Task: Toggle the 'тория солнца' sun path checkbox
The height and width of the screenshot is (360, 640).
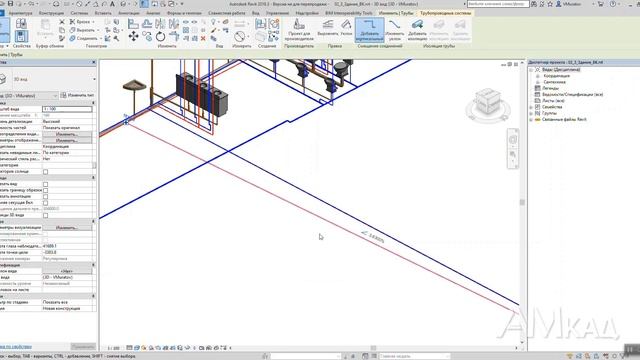Action: 45,172
